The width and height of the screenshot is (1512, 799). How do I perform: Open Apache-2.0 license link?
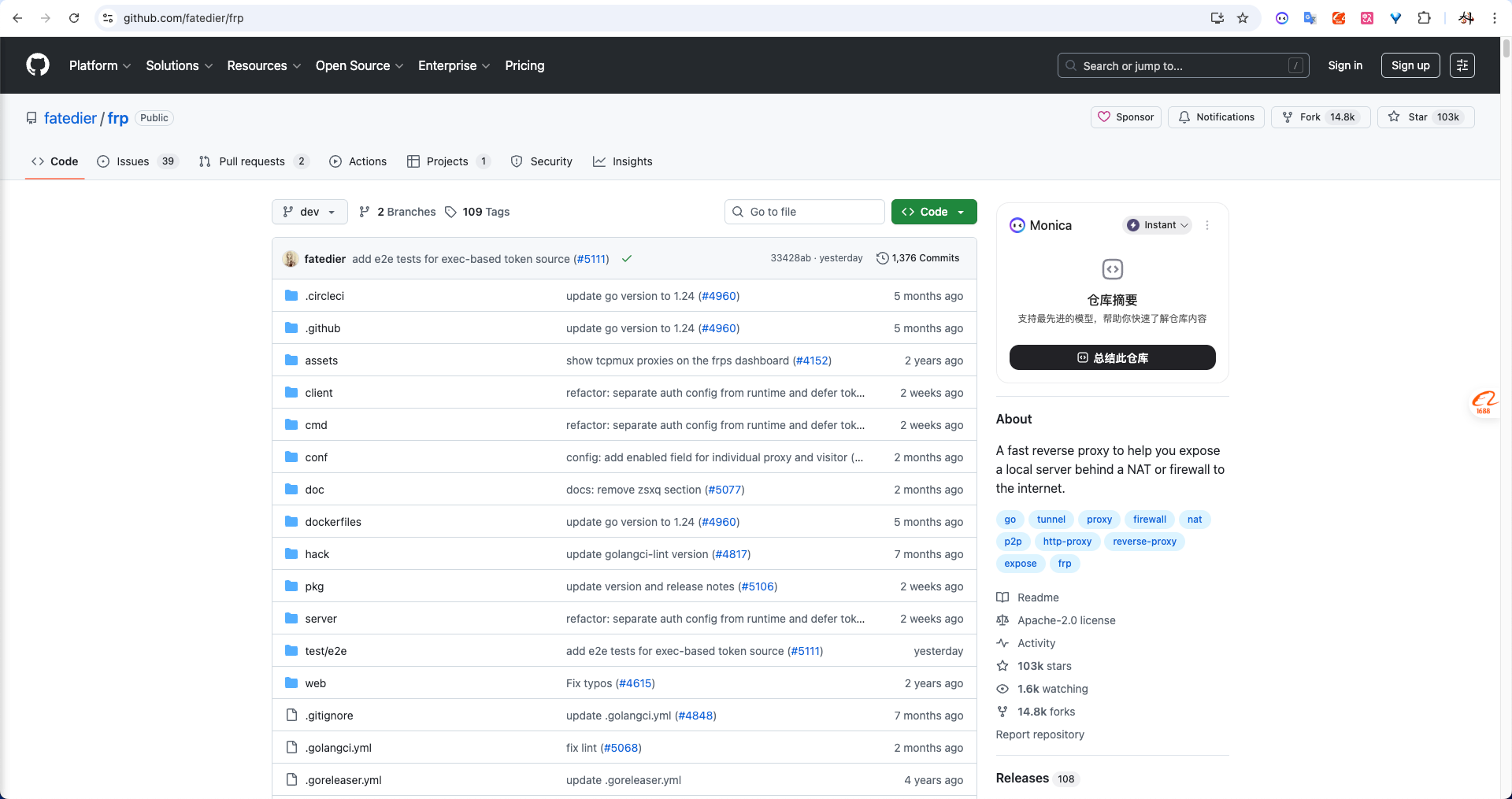click(x=1056, y=620)
